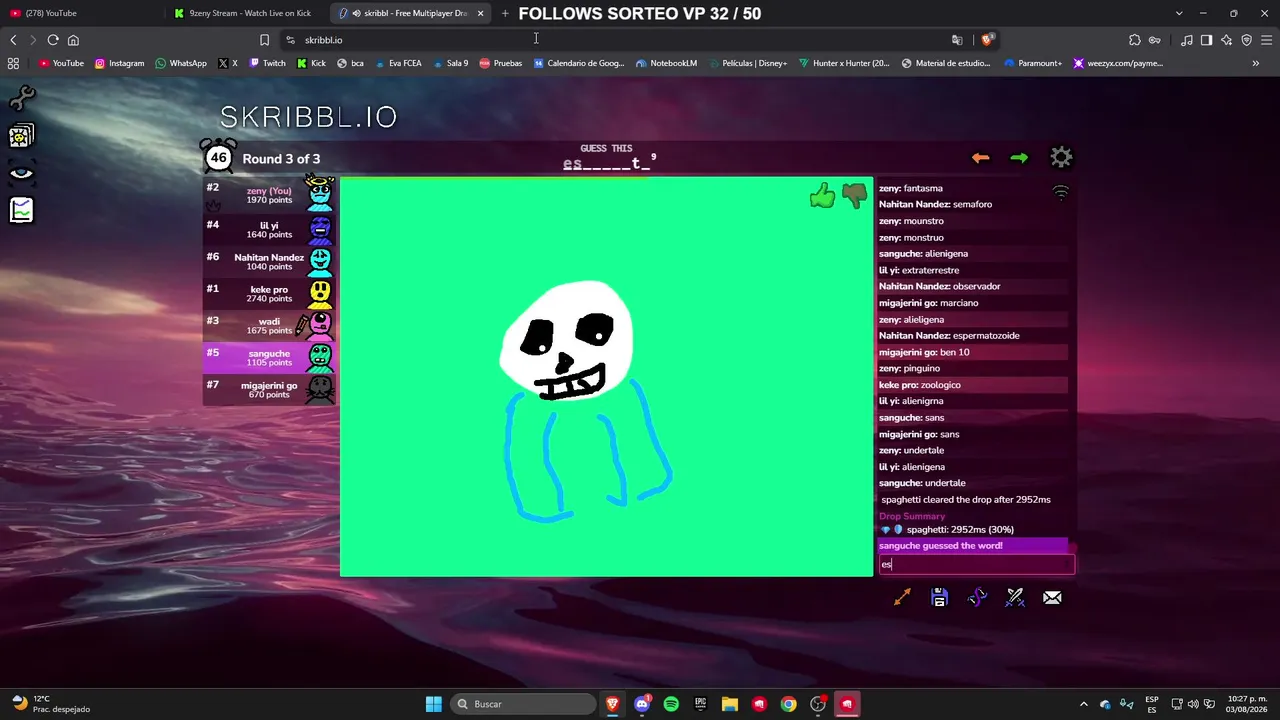Open the Eva FCEA bookmark
1280x720 pixels.
[399, 63]
